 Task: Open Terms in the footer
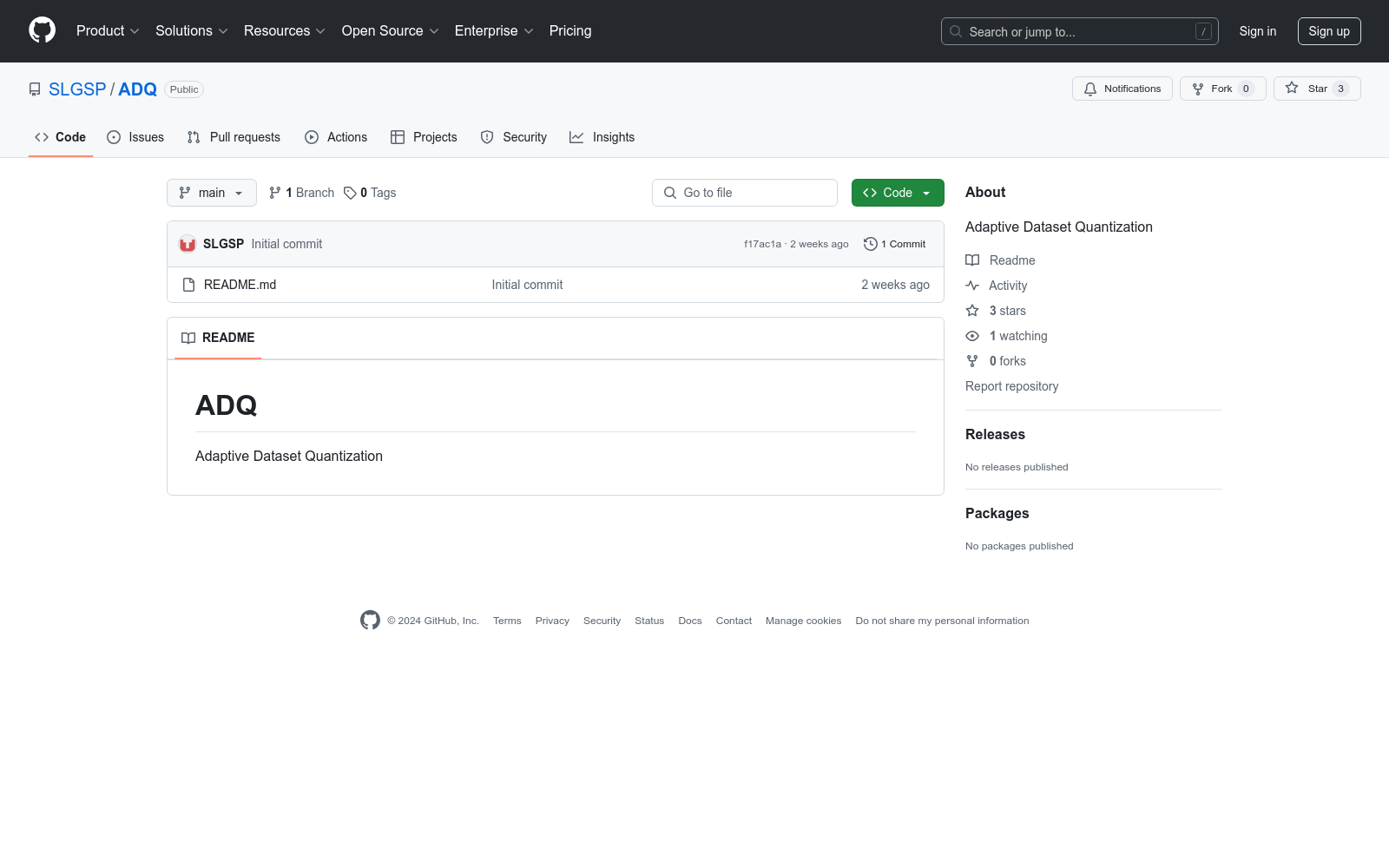point(507,621)
